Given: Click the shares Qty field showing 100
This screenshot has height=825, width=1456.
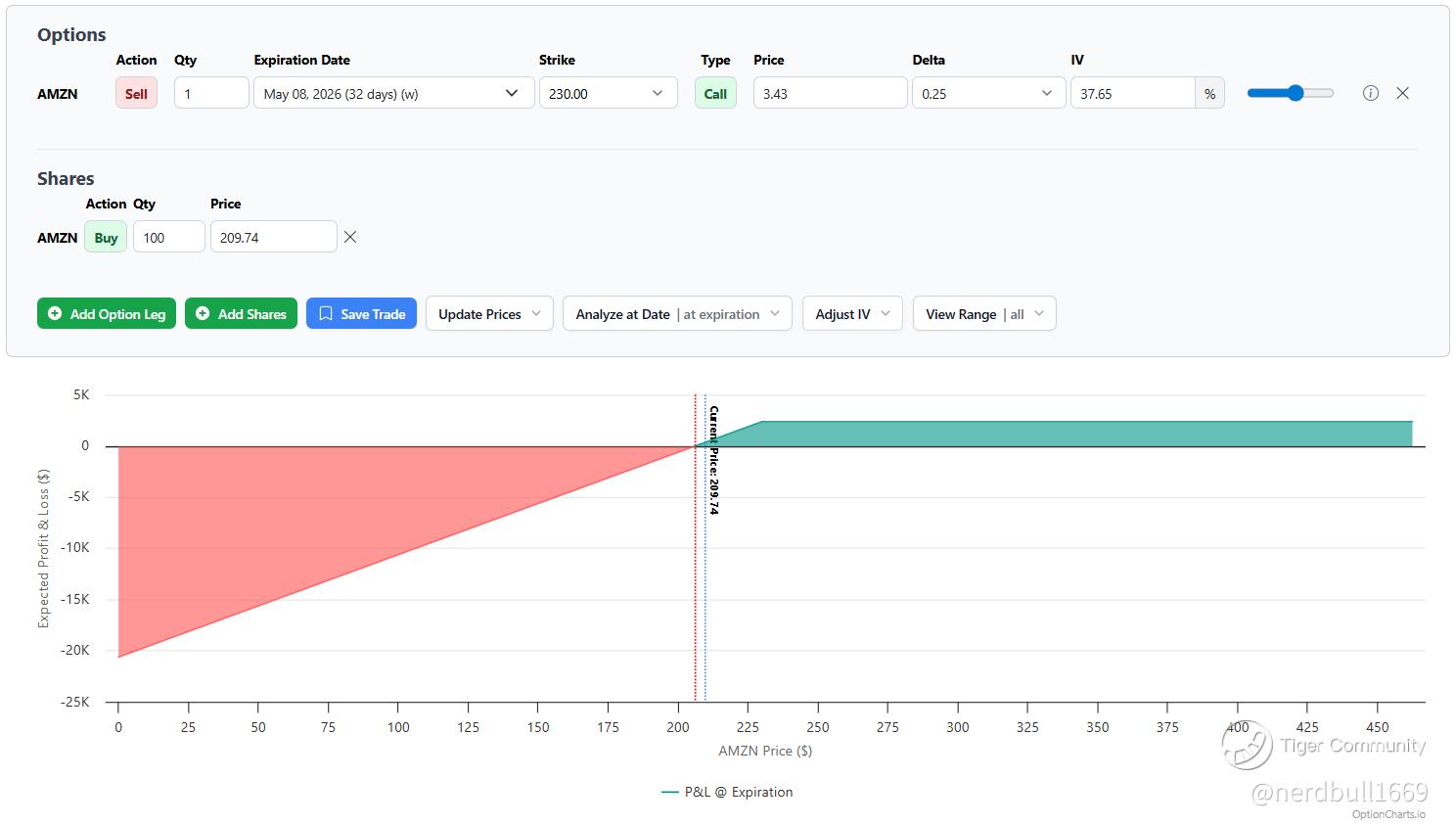Looking at the screenshot, I should click(x=168, y=237).
